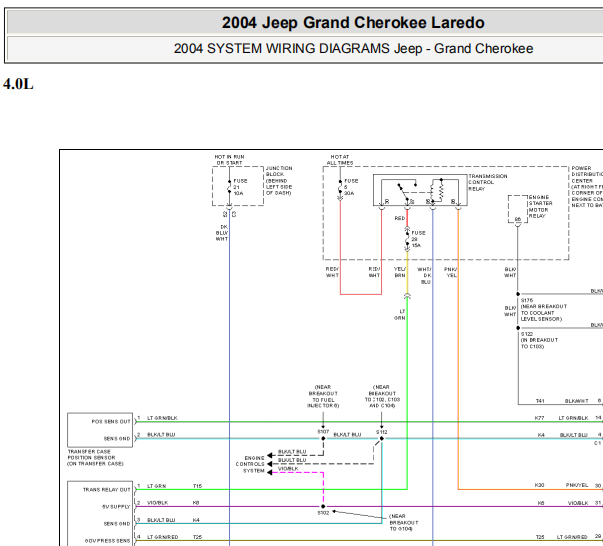Viewport: 603px width, 546px height.
Task: Click the '(NEAR BREAKOUT TO C102, C103 AND C104)' note
Action: 382,396
